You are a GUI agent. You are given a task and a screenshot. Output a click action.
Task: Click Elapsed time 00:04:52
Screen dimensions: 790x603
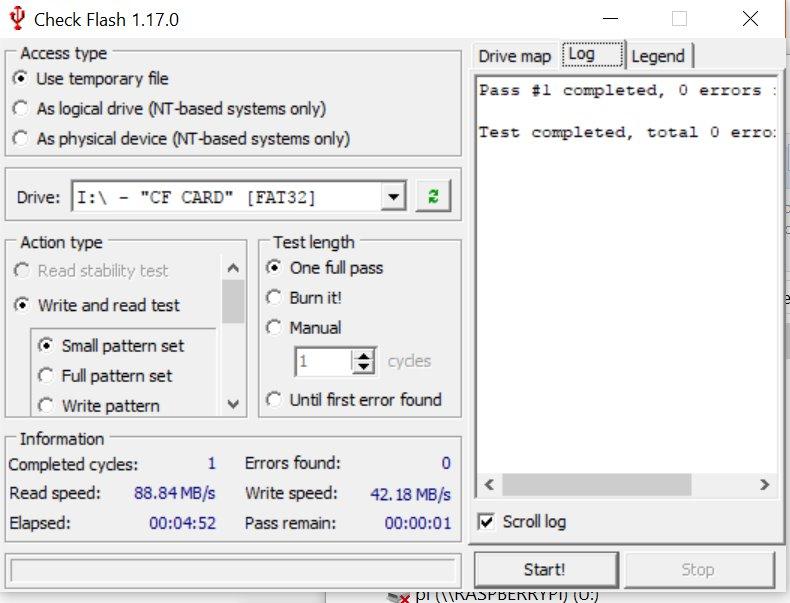pos(182,523)
